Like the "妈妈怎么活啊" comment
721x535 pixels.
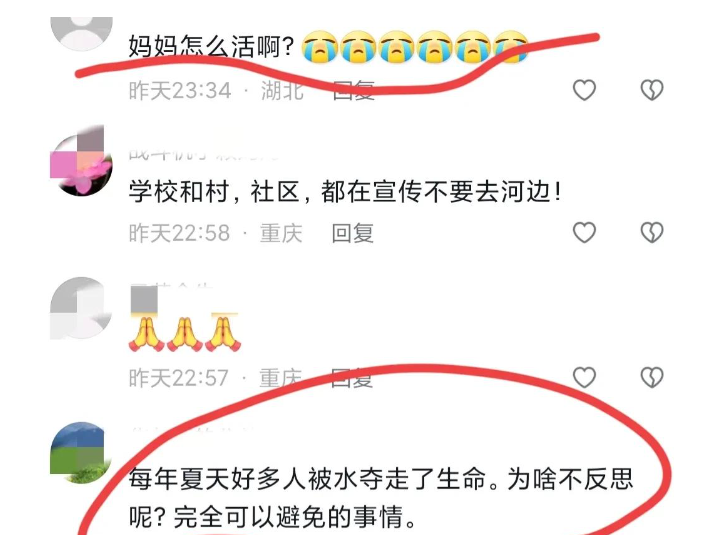(584, 90)
